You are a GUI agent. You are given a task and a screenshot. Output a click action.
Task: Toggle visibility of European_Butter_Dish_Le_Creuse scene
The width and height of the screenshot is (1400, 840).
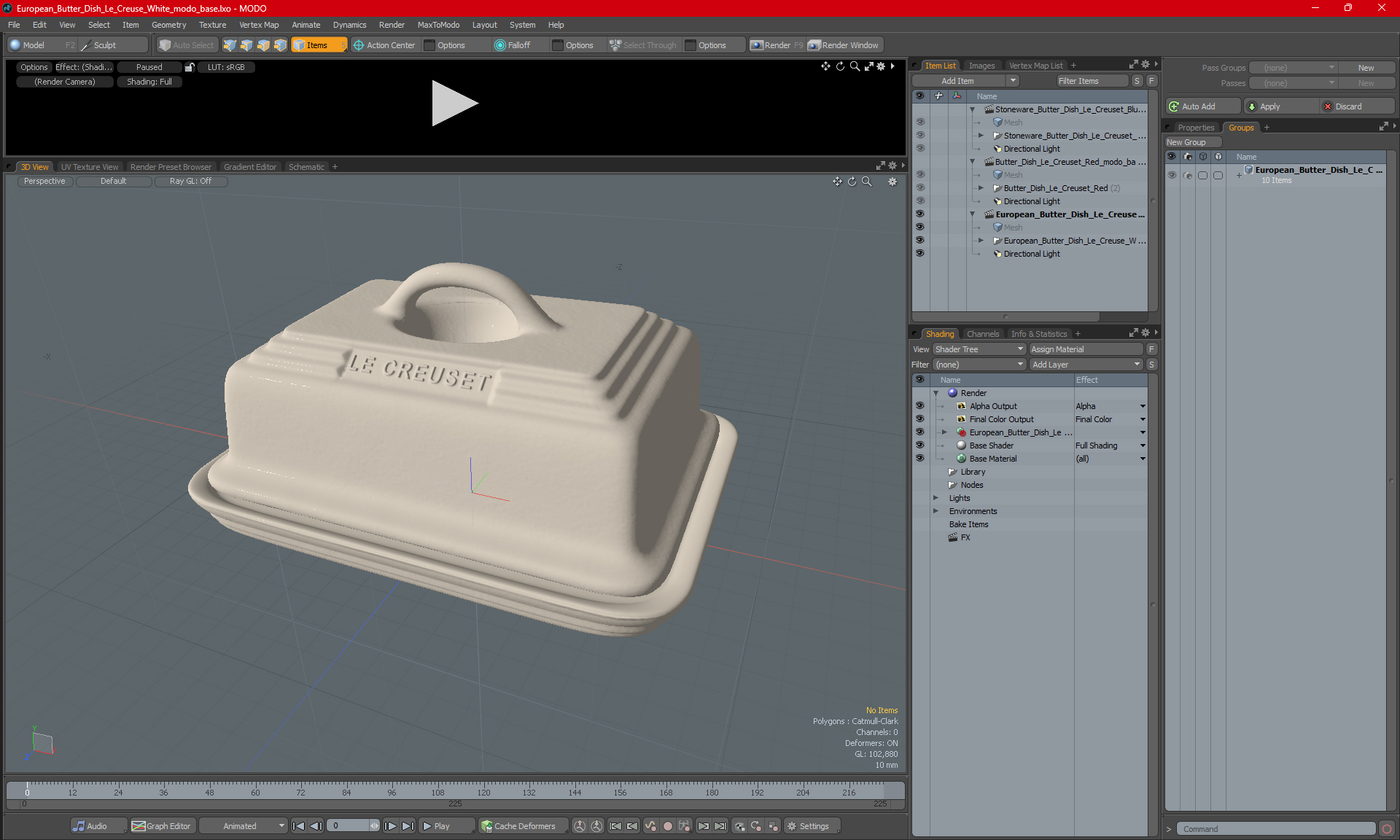920,214
